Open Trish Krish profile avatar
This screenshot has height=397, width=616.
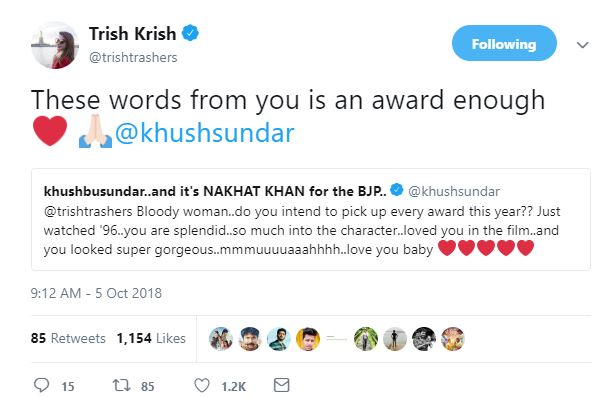(55, 45)
